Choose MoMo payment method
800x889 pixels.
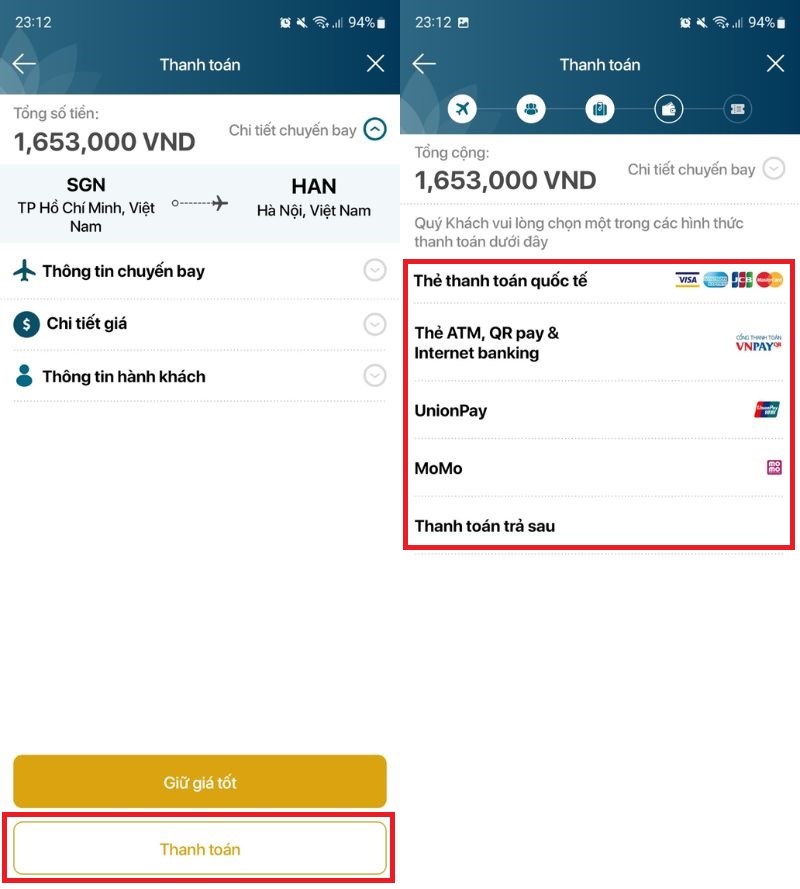[599, 468]
